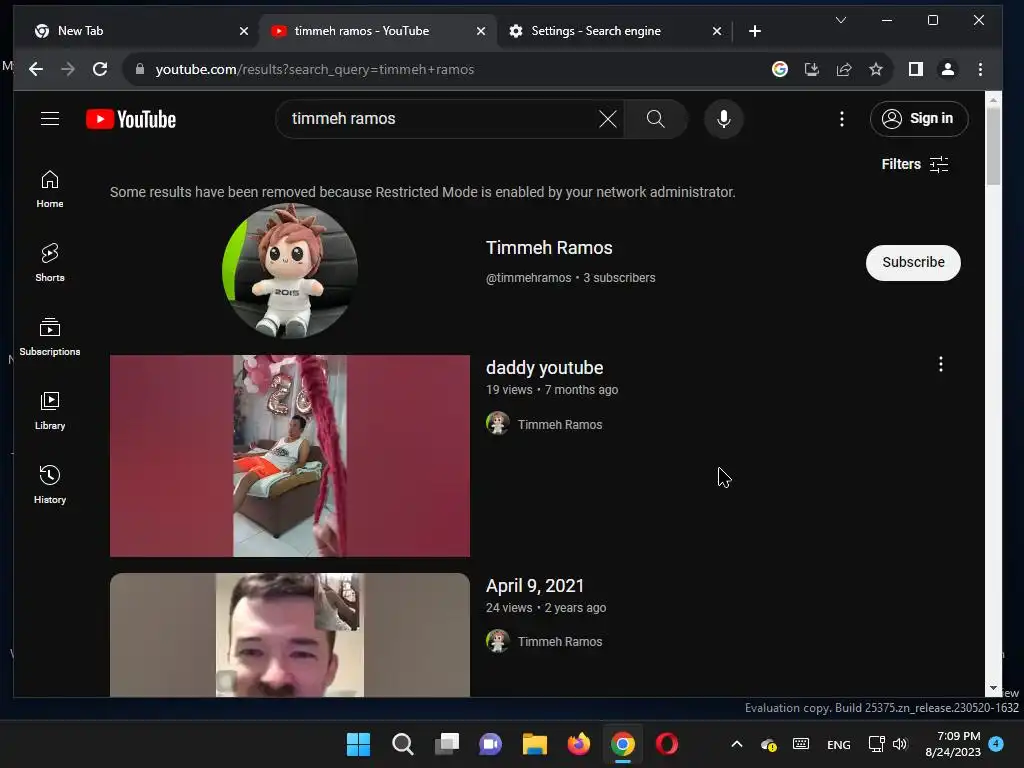This screenshot has height=768, width=1024.
Task: Close the Settings - Search engine tab
Action: (716, 31)
